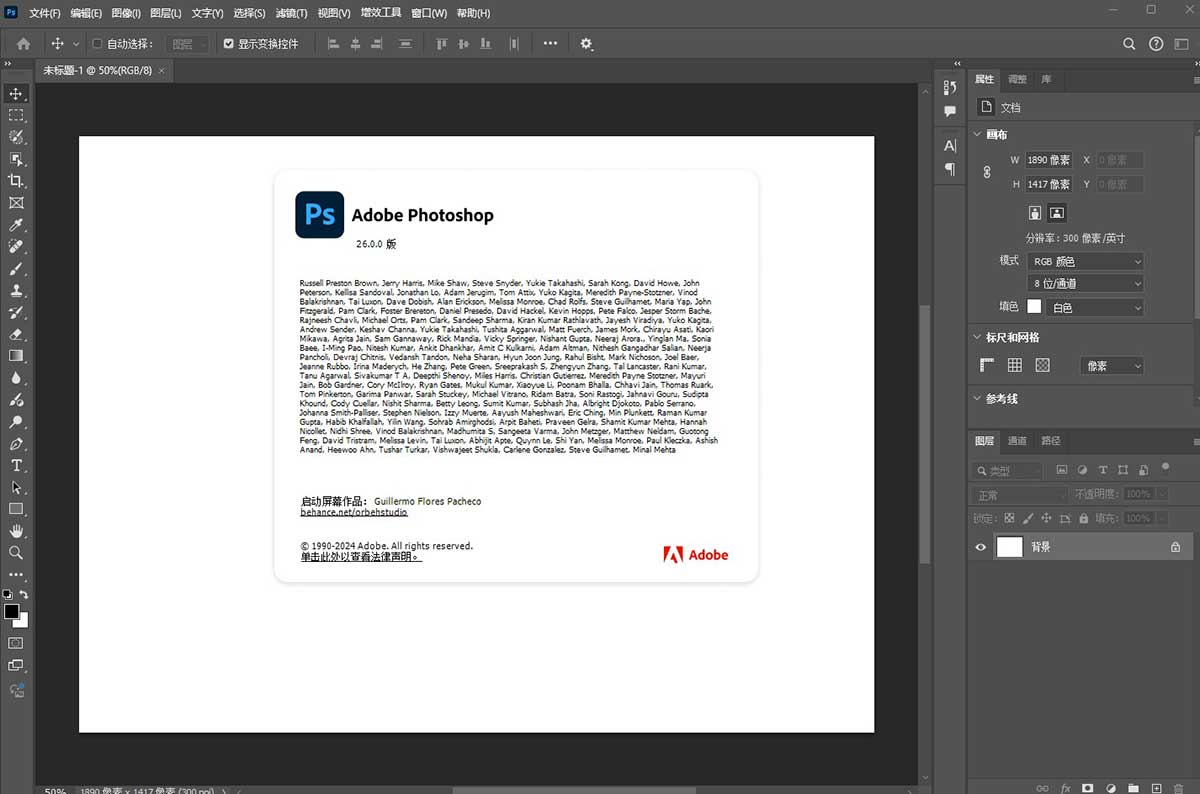Switch to the 通道 tab
Viewport: 1200px width, 794px height.
1016,441
